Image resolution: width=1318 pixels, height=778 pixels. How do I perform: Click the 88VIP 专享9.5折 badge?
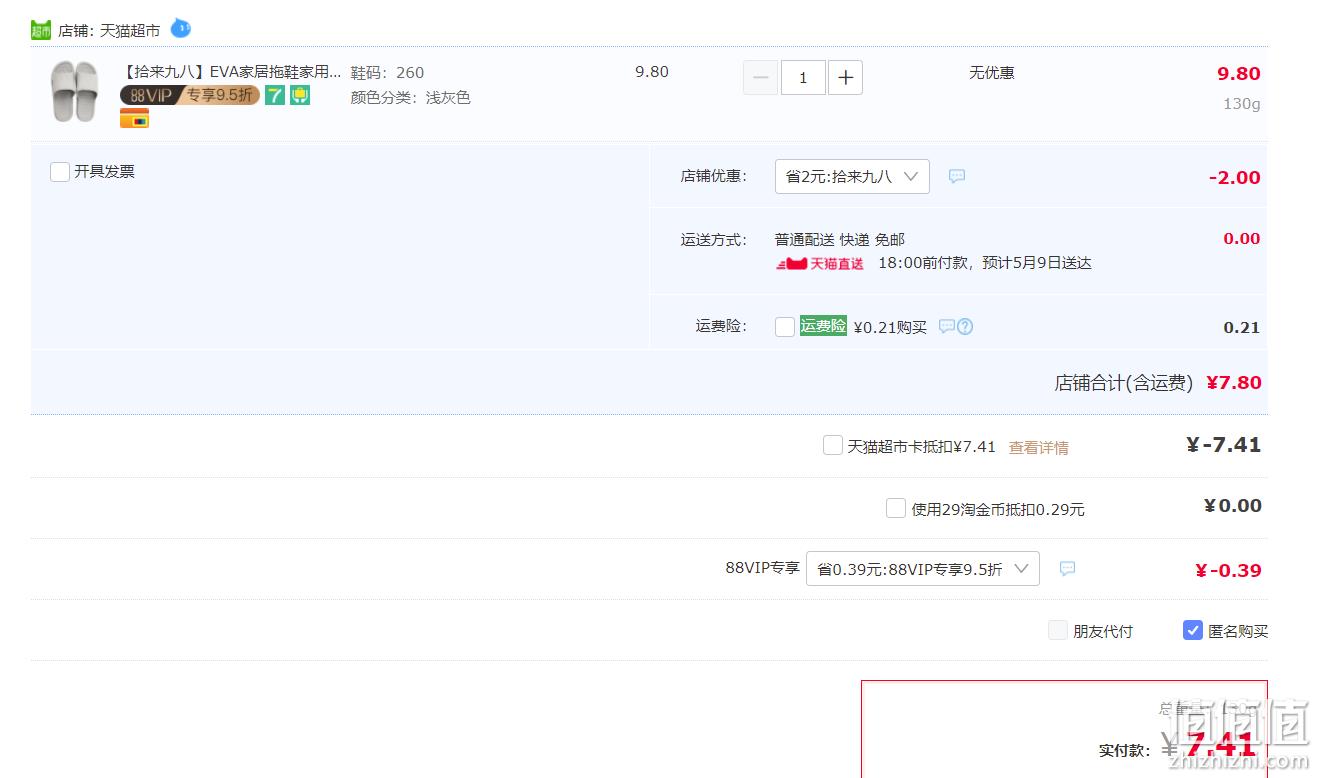[190, 95]
